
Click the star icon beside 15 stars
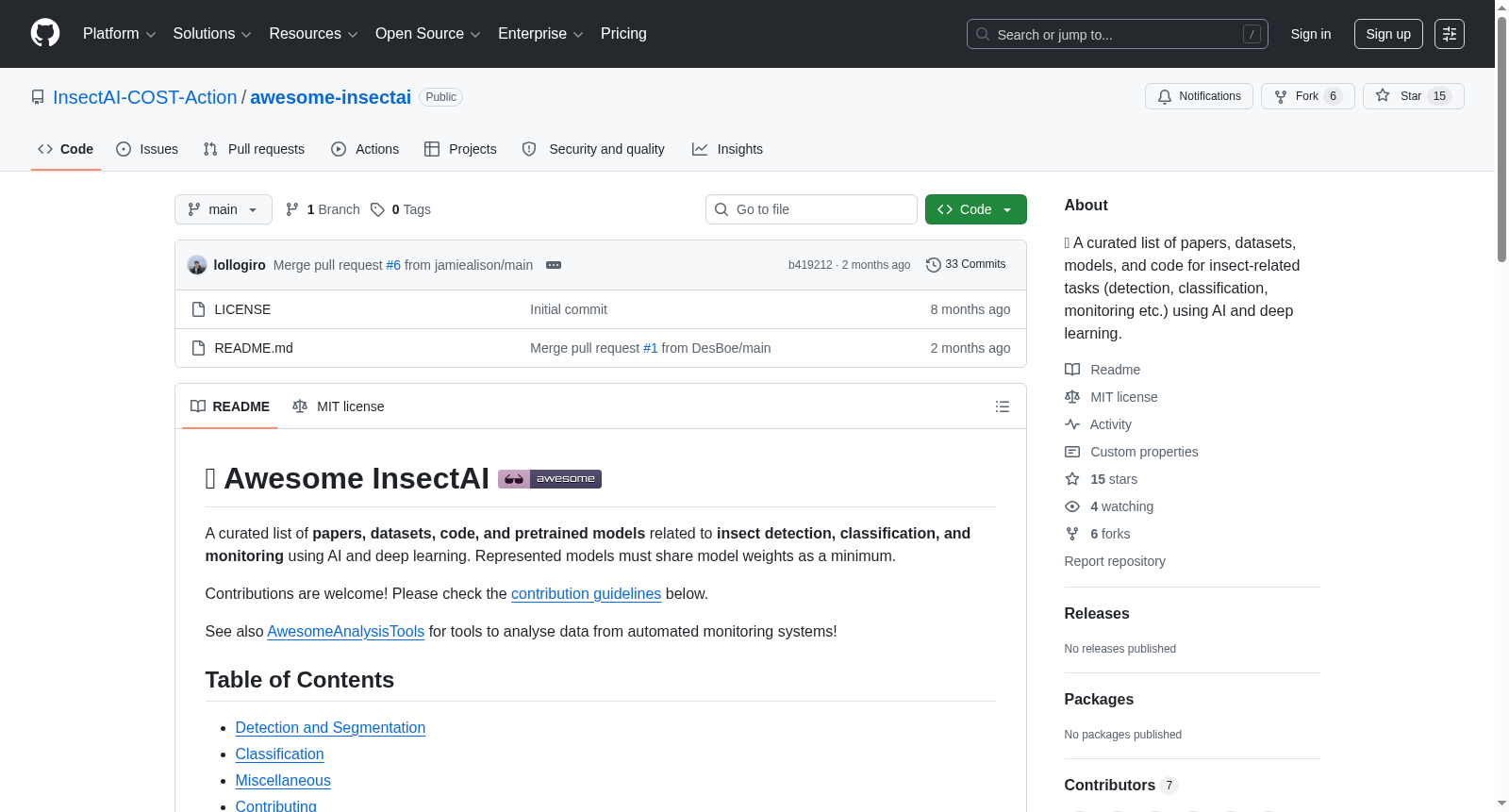(1072, 479)
